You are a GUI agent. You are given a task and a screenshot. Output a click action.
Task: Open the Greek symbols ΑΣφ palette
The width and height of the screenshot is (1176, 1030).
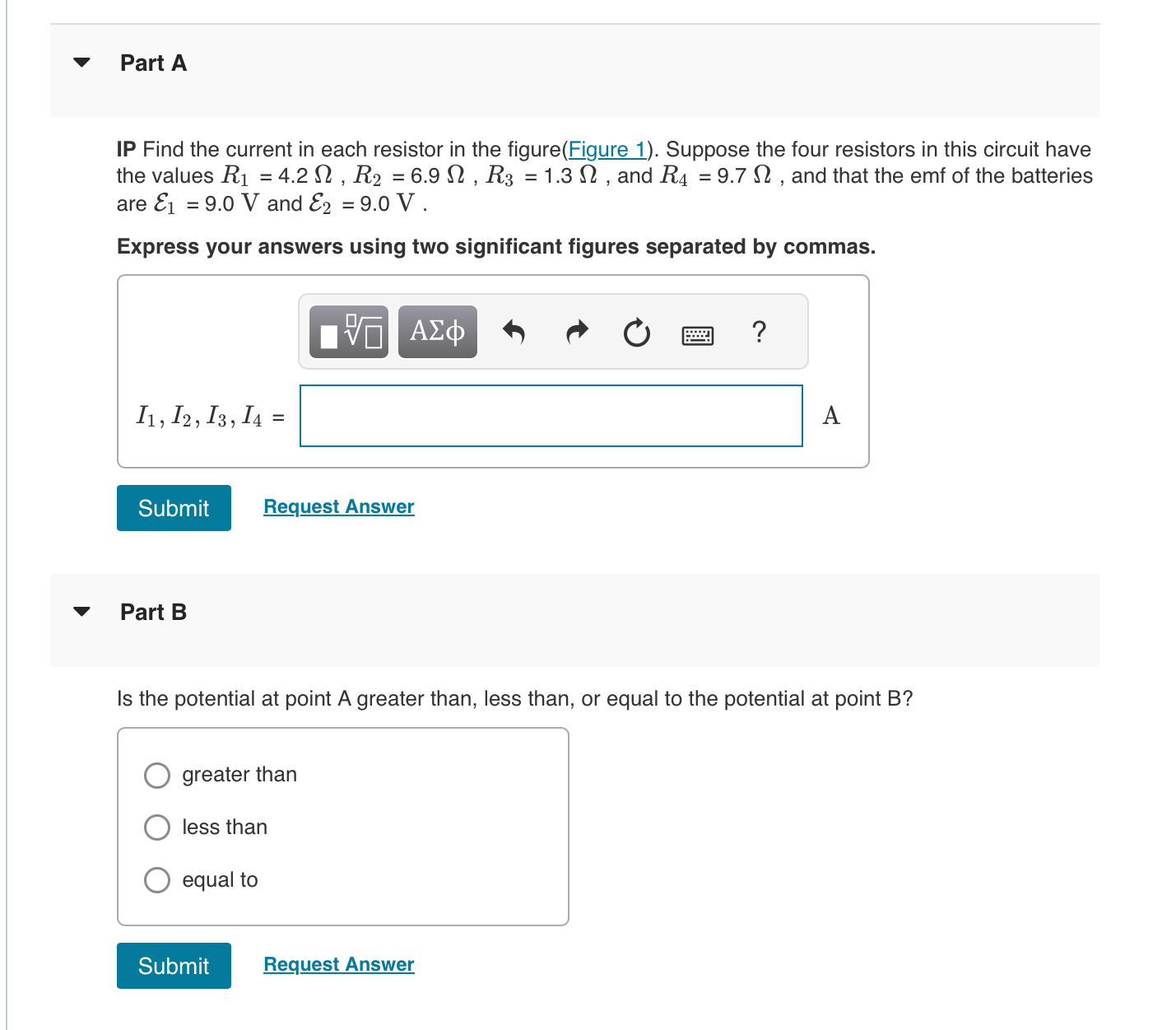(437, 332)
